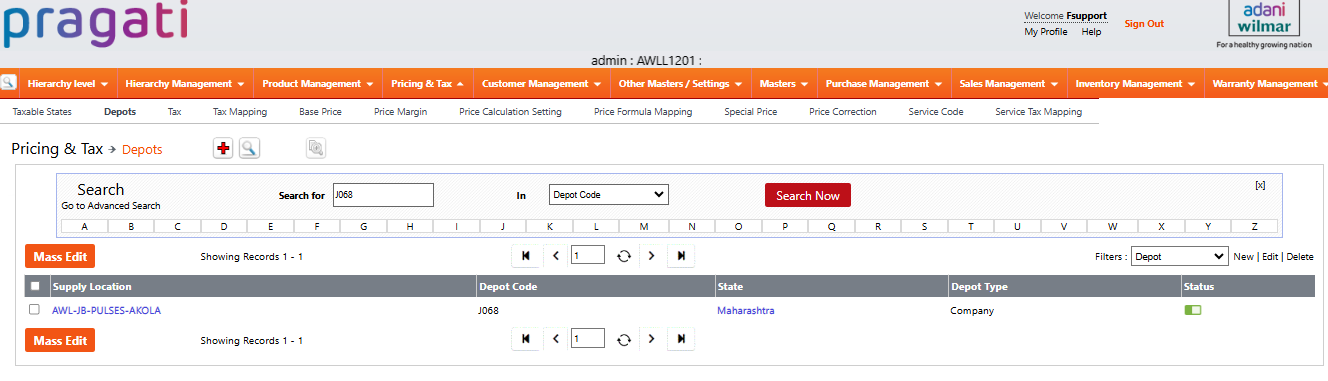Click the bottom Mass Edit button
This screenshot has width=1328, height=381.
pyautogui.click(x=60, y=341)
